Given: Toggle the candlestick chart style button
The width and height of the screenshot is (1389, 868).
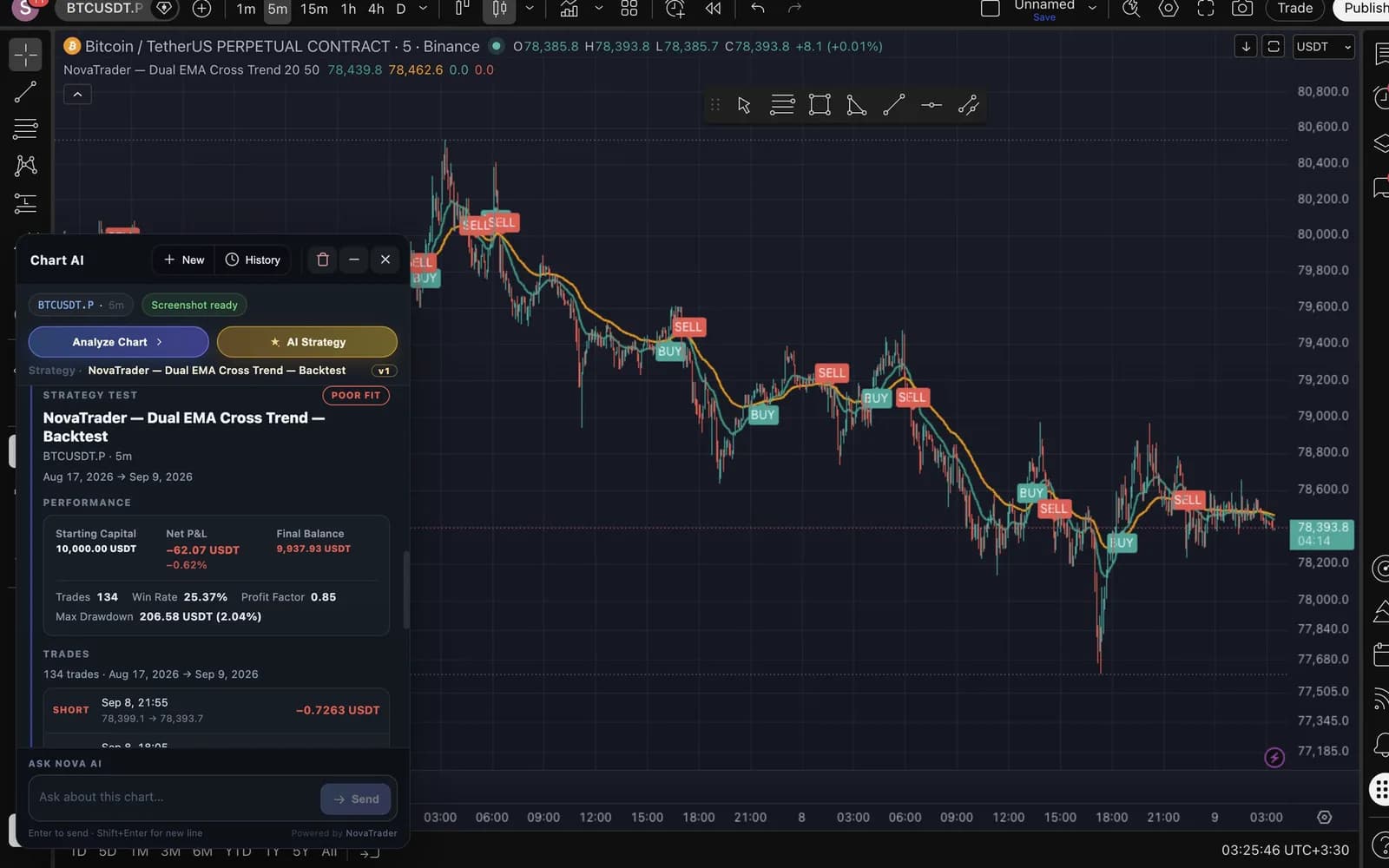Looking at the screenshot, I should [x=500, y=9].
